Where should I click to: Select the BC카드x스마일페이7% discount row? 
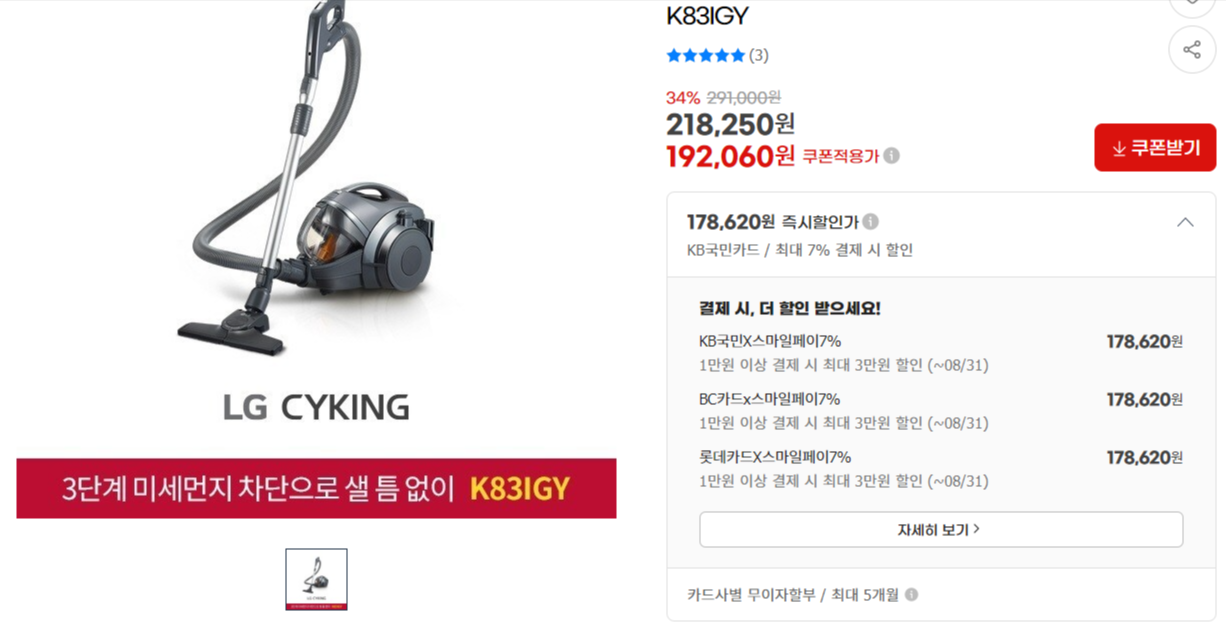pyautogui.click(x=941, y=411)
